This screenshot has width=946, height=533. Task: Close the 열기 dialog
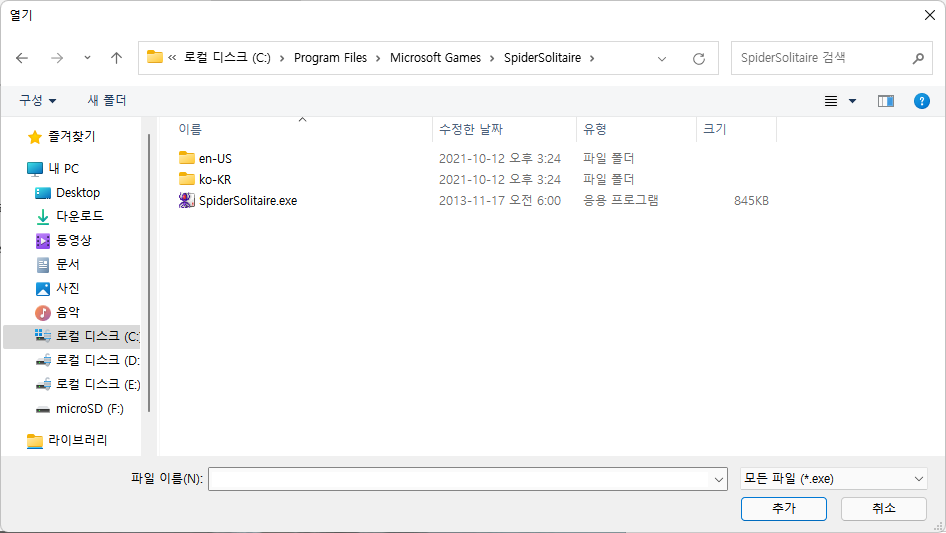(930, 15)
